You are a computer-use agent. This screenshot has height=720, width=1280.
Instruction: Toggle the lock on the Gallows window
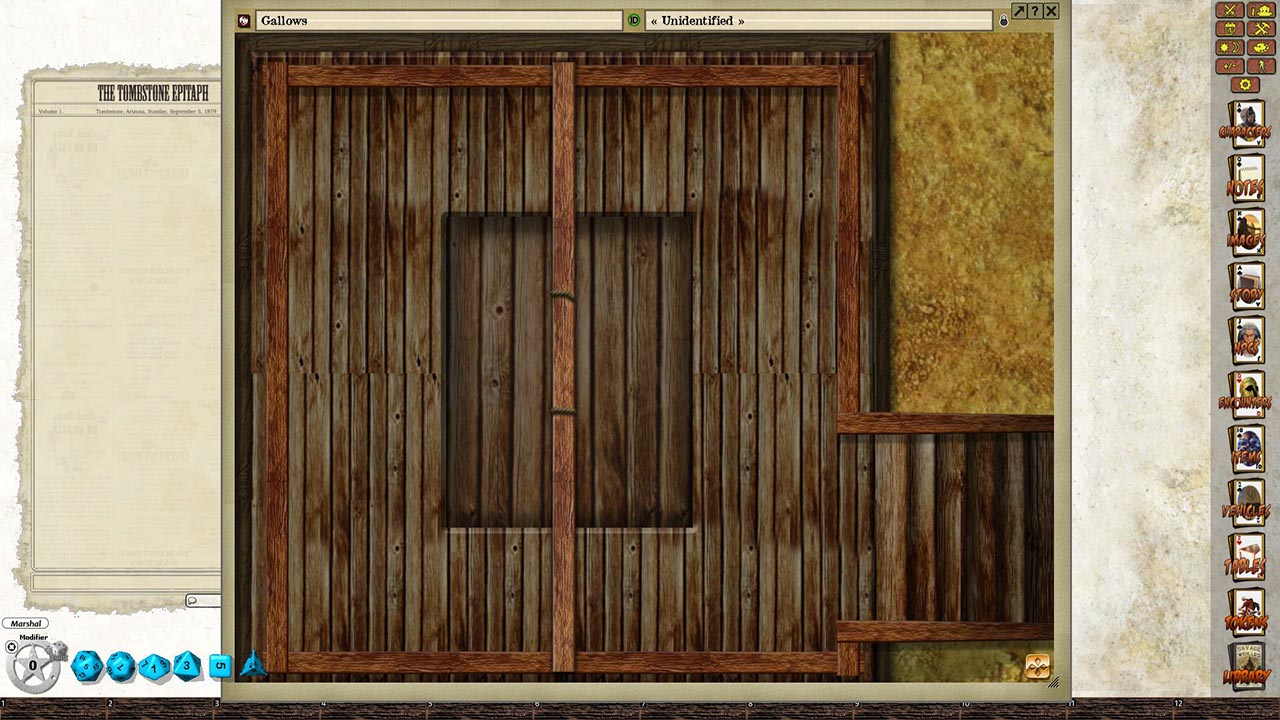pos(1003,20)
